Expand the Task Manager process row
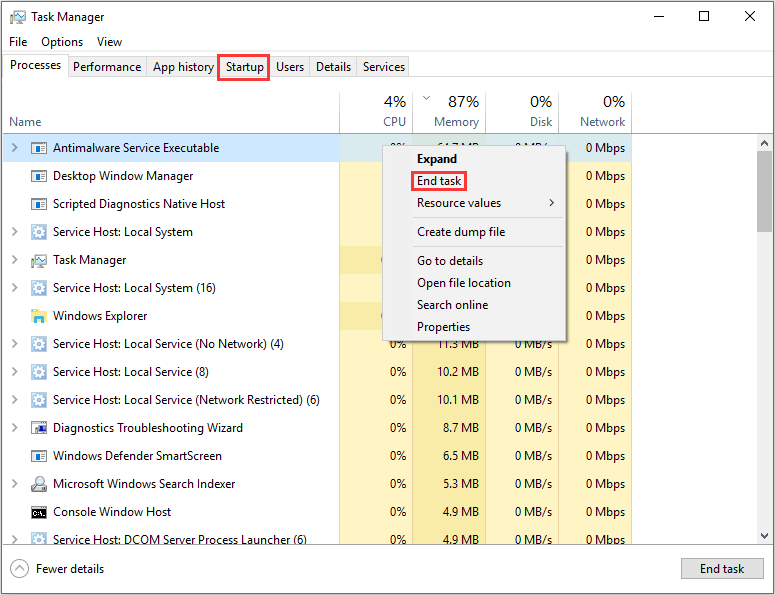775x595 pixels. pos(15,259)
